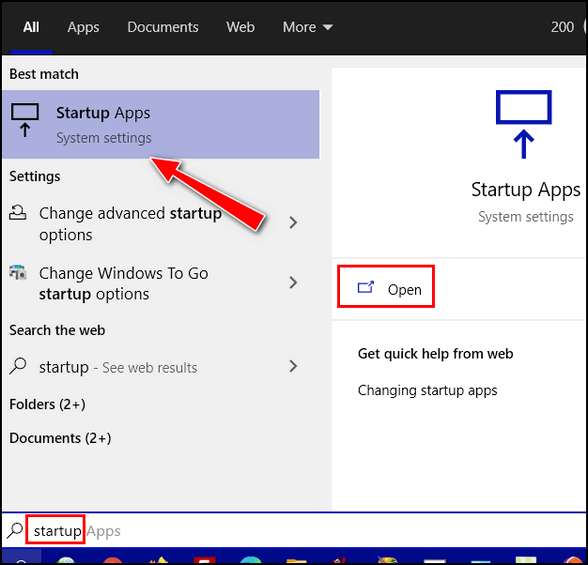Screen dimensions: 588x565
Task: Select the Web tab
Action: point(240,27)
